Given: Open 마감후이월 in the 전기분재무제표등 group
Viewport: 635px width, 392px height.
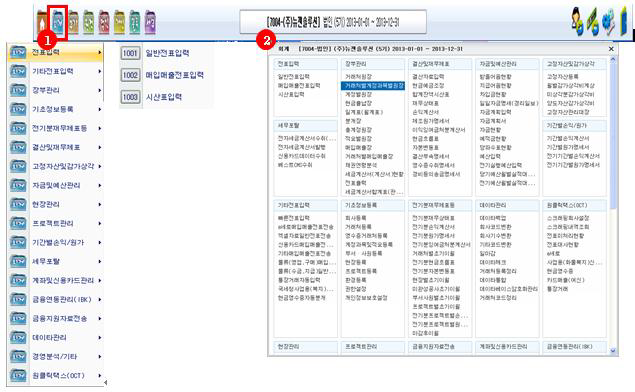Looking at the screenshot, I should [425, 333].
